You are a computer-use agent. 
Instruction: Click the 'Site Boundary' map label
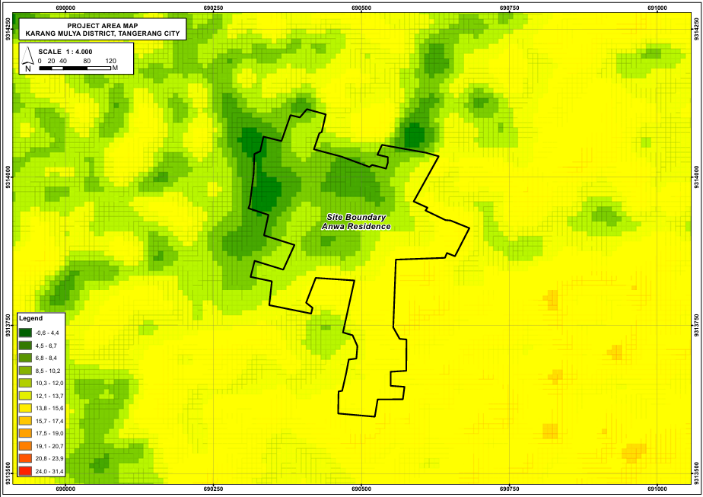click(x=356, y=217)
